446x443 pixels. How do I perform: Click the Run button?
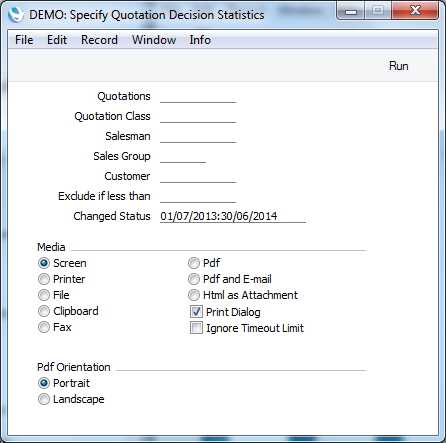point(399,66)
